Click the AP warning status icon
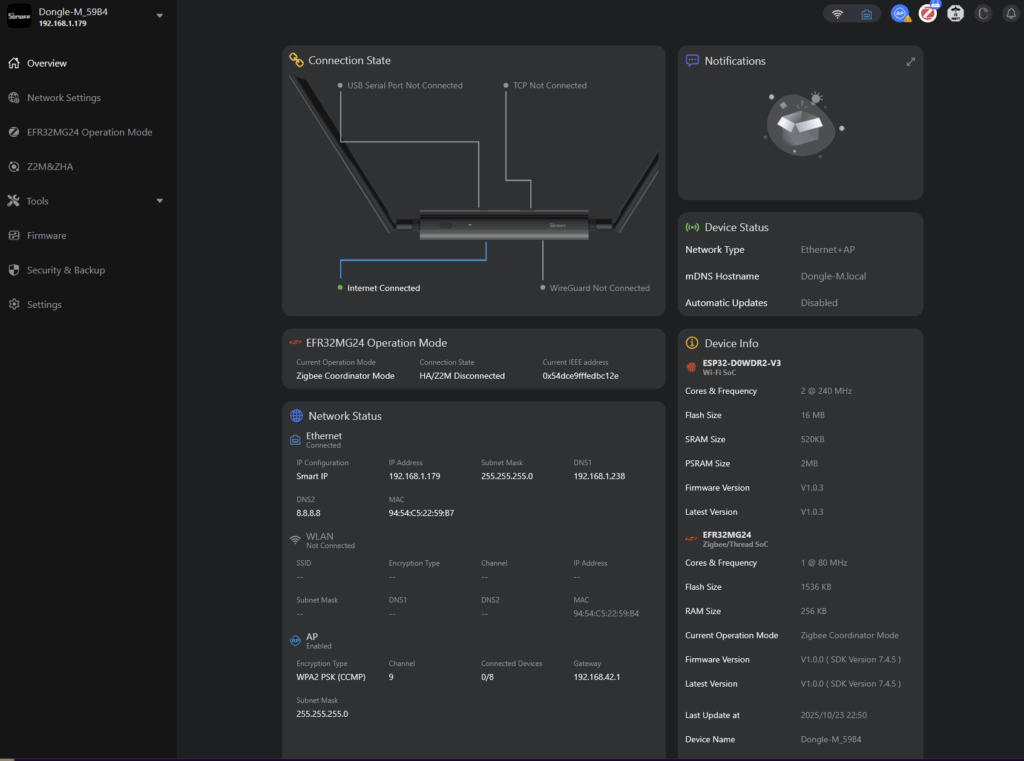 pos(901,14)
